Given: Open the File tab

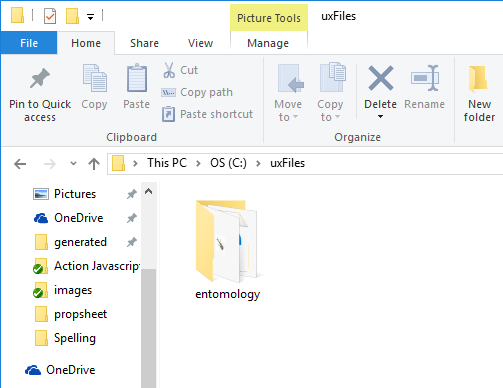Looking at the screenshot, I should pos(29,43).
